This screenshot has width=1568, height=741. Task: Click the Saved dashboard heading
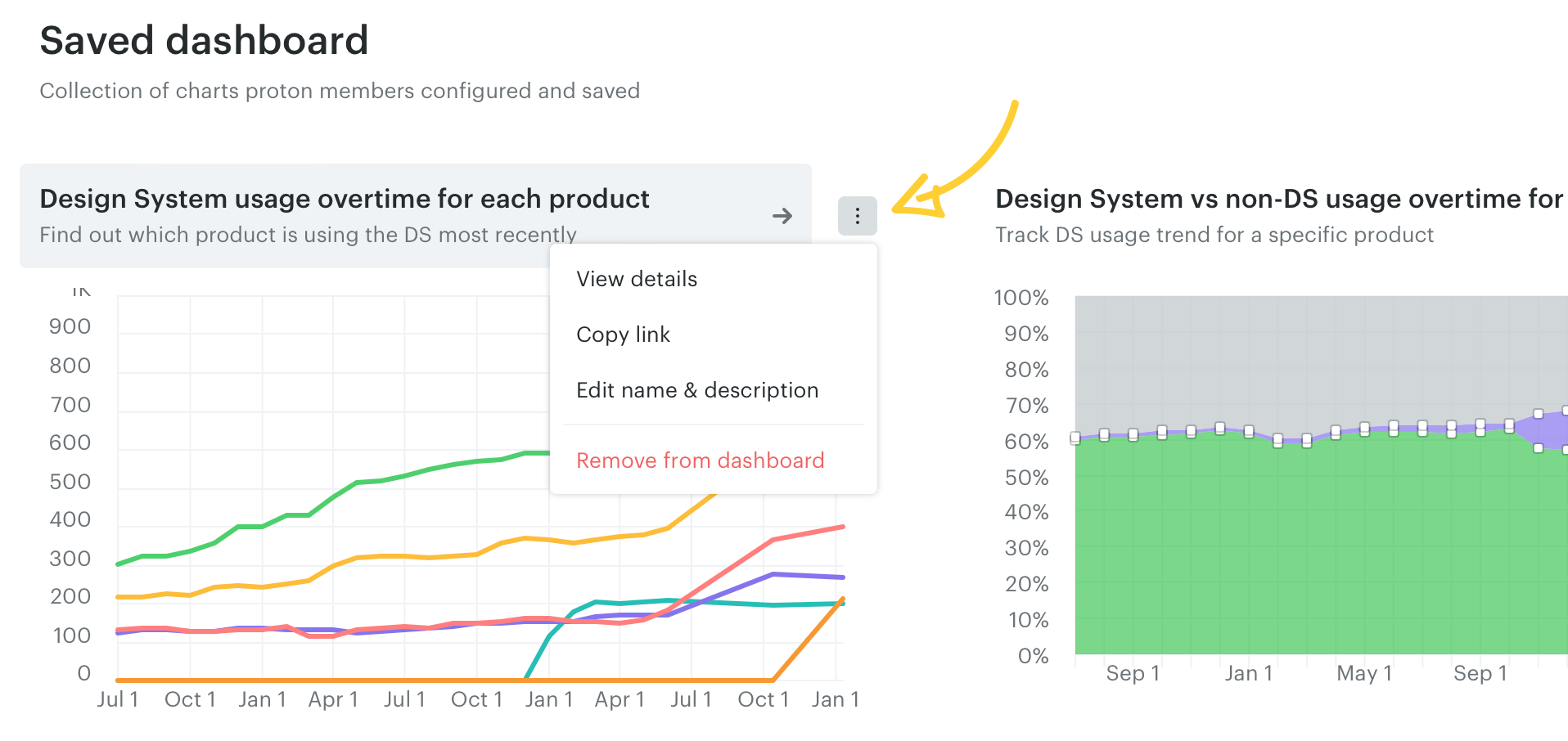coord(204,41)
